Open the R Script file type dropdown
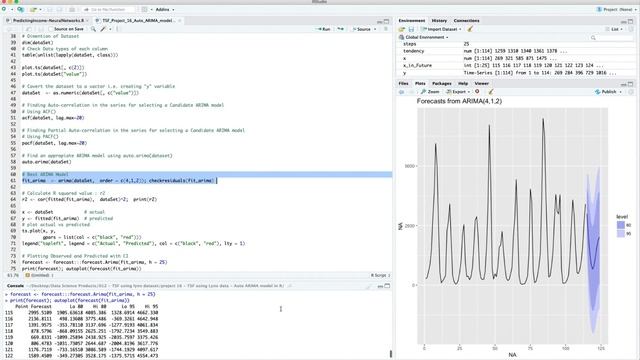640x360 pixels. [x=380, y=276]
